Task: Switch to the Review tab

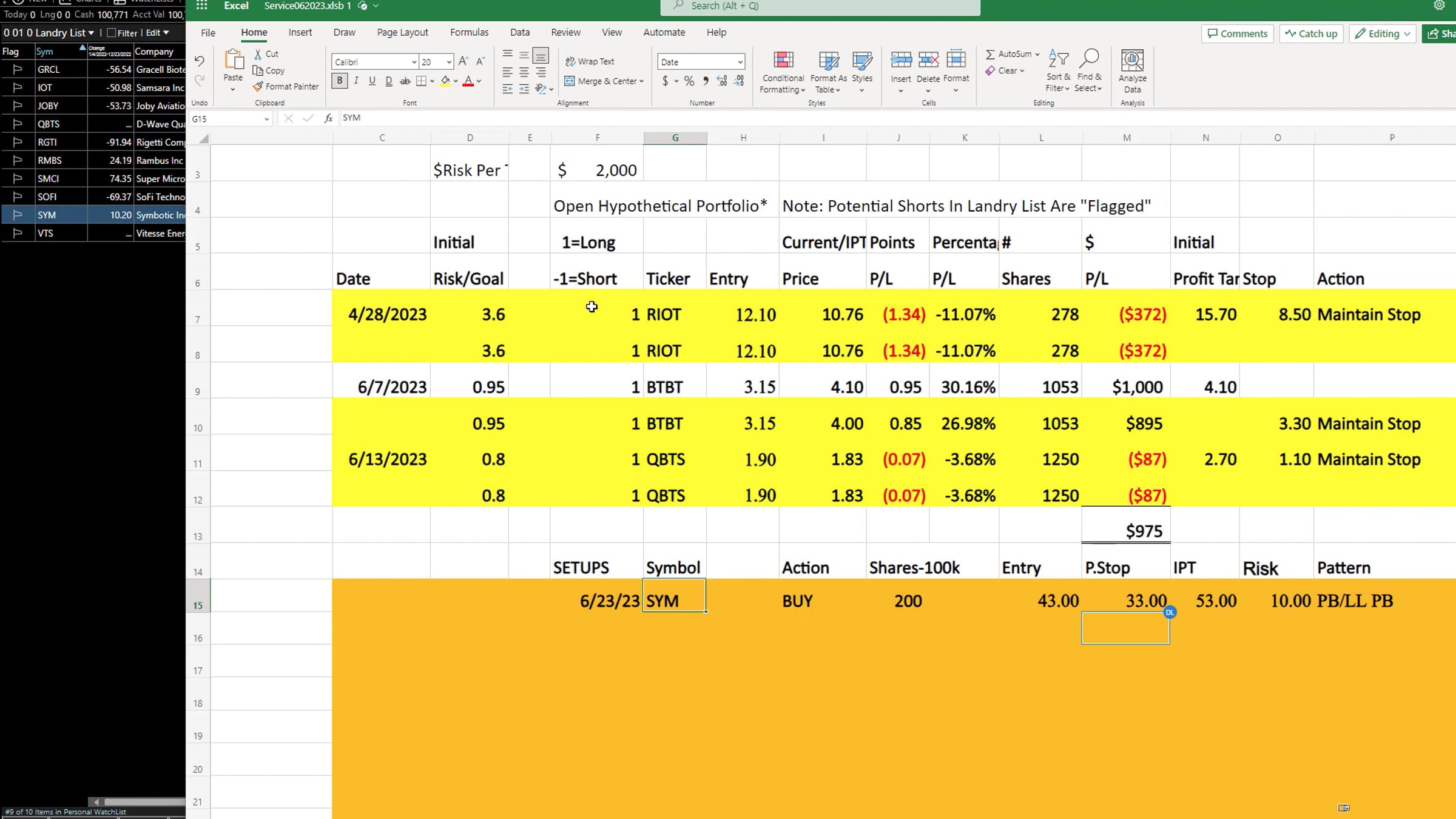Action: [x=565, y=33]
